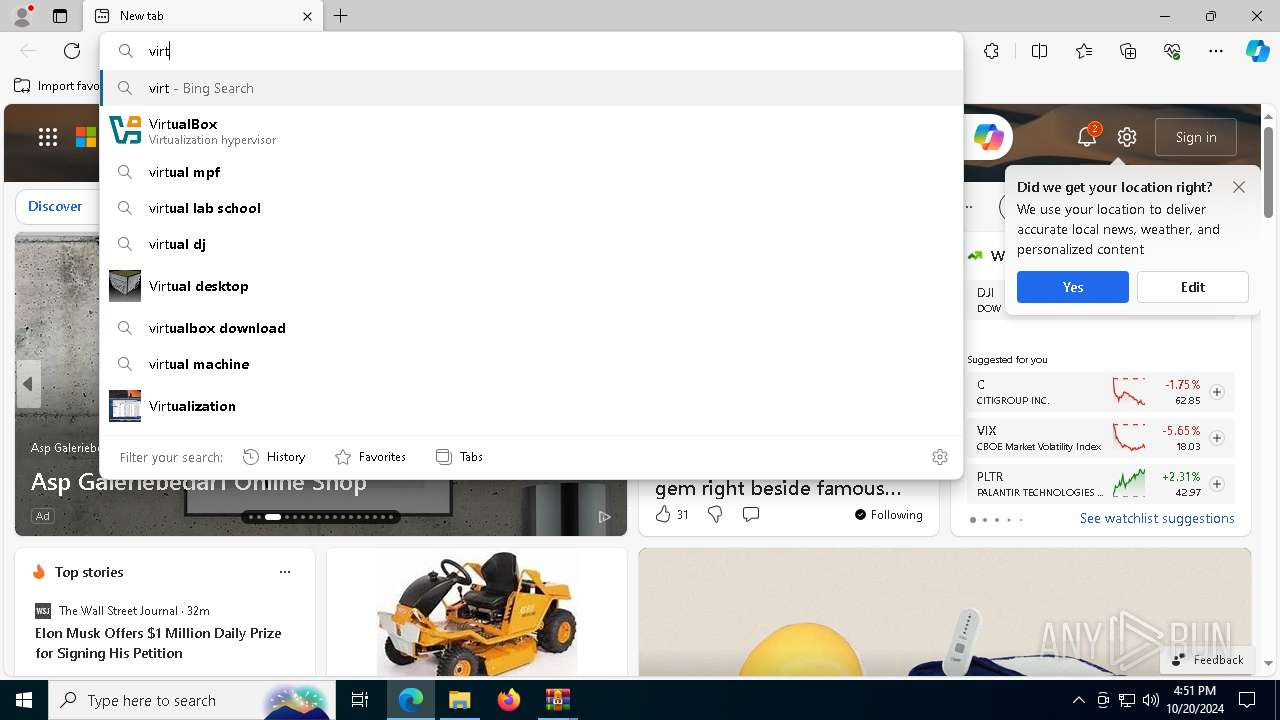Choose virtual lab school suggestion

pyautogui.click(x=531, y=208)
